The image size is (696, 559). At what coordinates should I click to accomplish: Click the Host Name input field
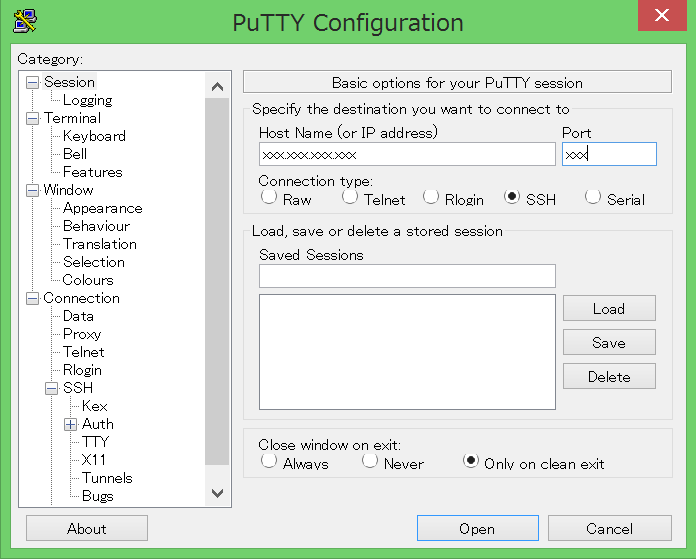407,154
